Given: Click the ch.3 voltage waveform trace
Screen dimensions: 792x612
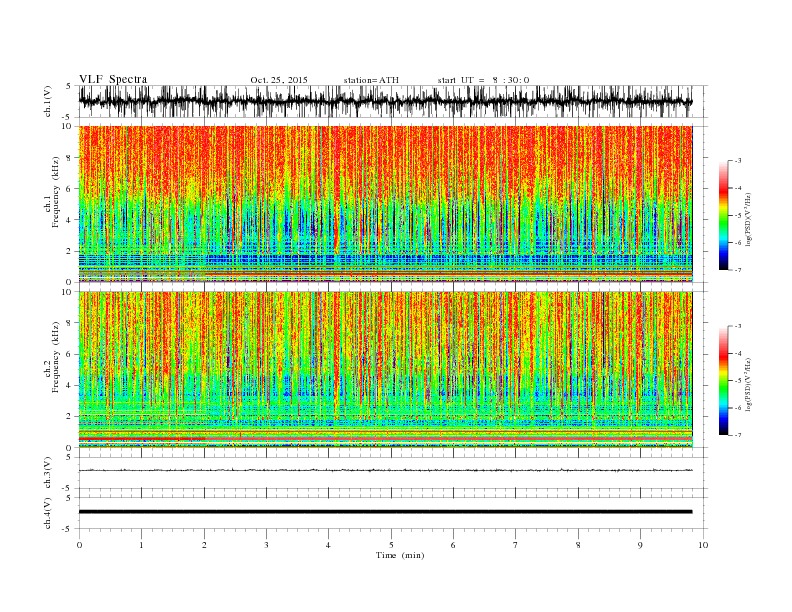Looking at the screenshot, I should pyautogui.click(x=385, y=470).
